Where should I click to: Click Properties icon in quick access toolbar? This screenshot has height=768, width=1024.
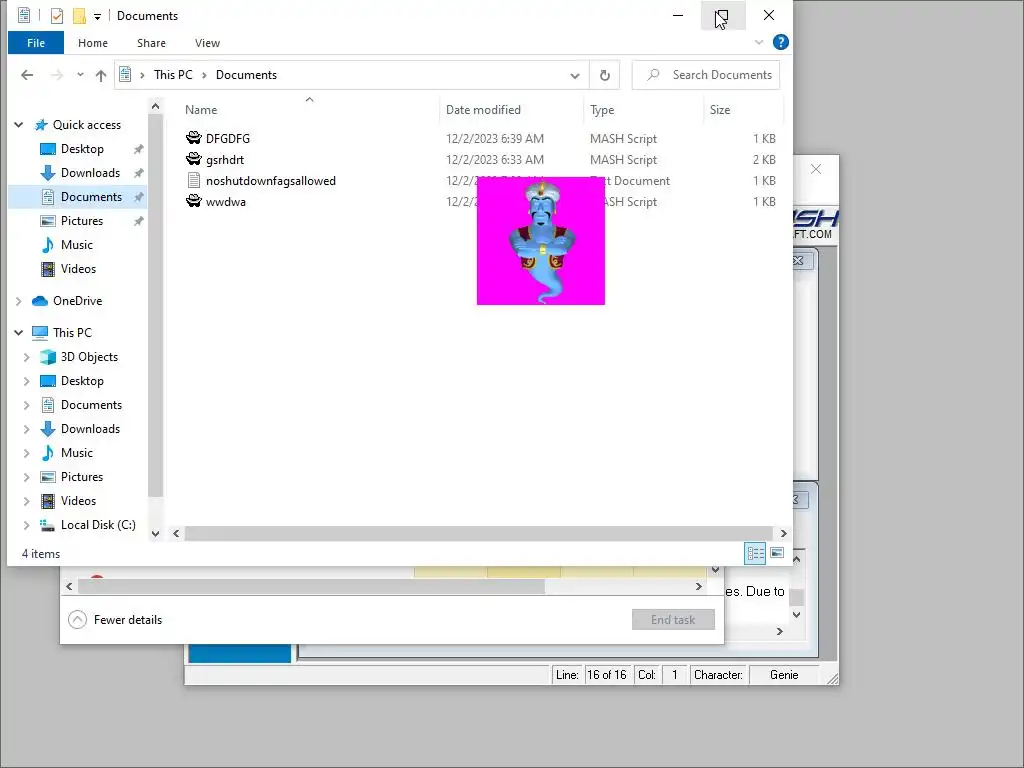click(x=57, y=16)
